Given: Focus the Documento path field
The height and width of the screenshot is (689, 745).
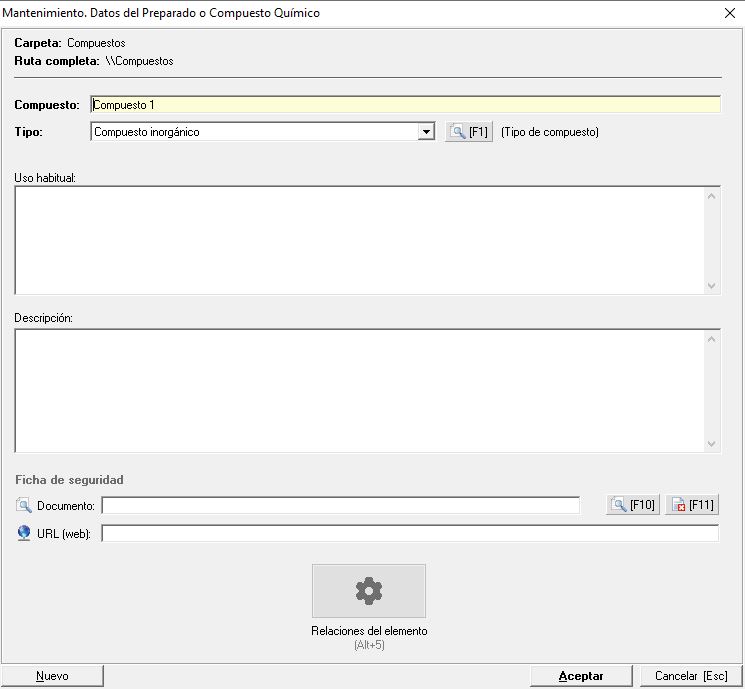Looking at the screenshot, I should coord(340,505).
